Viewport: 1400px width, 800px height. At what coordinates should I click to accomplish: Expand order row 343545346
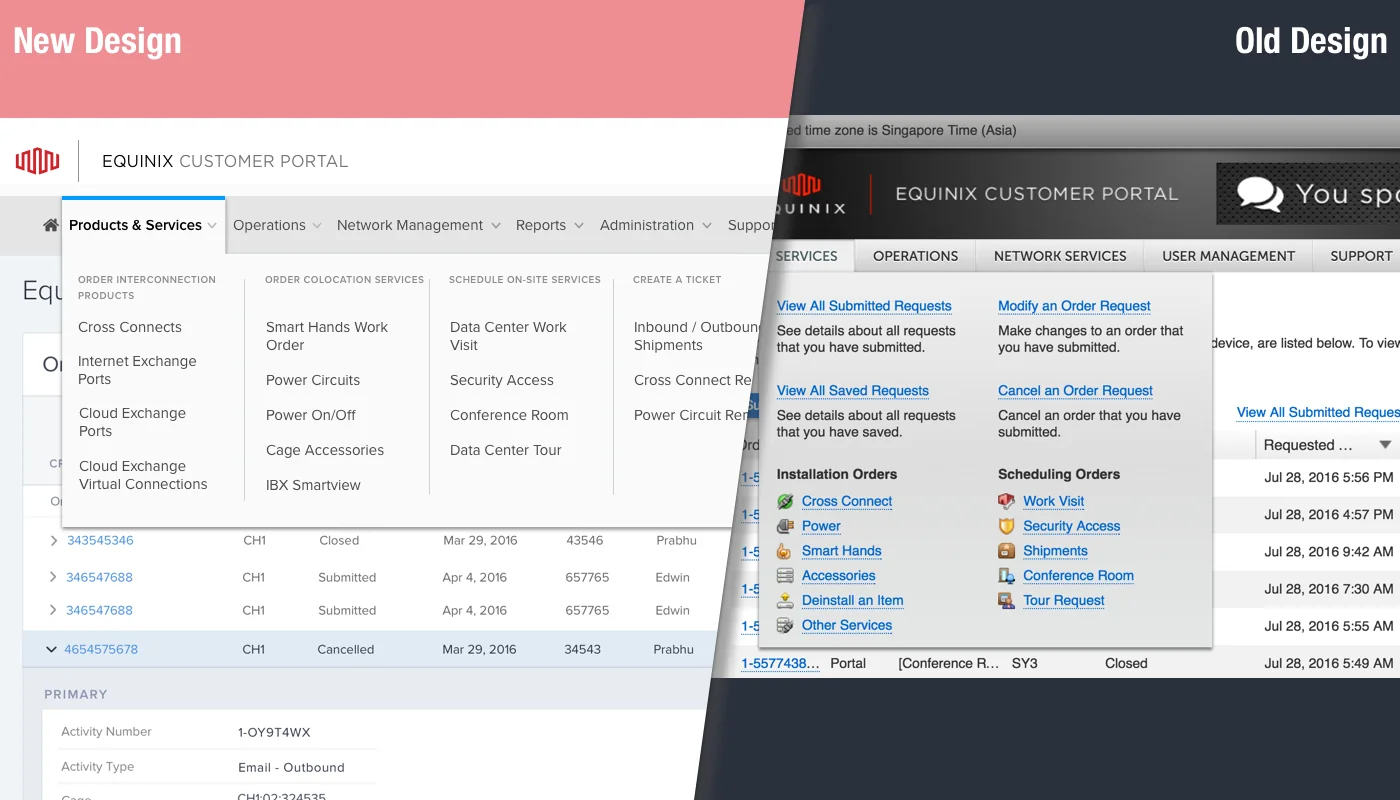pos(53,541)
